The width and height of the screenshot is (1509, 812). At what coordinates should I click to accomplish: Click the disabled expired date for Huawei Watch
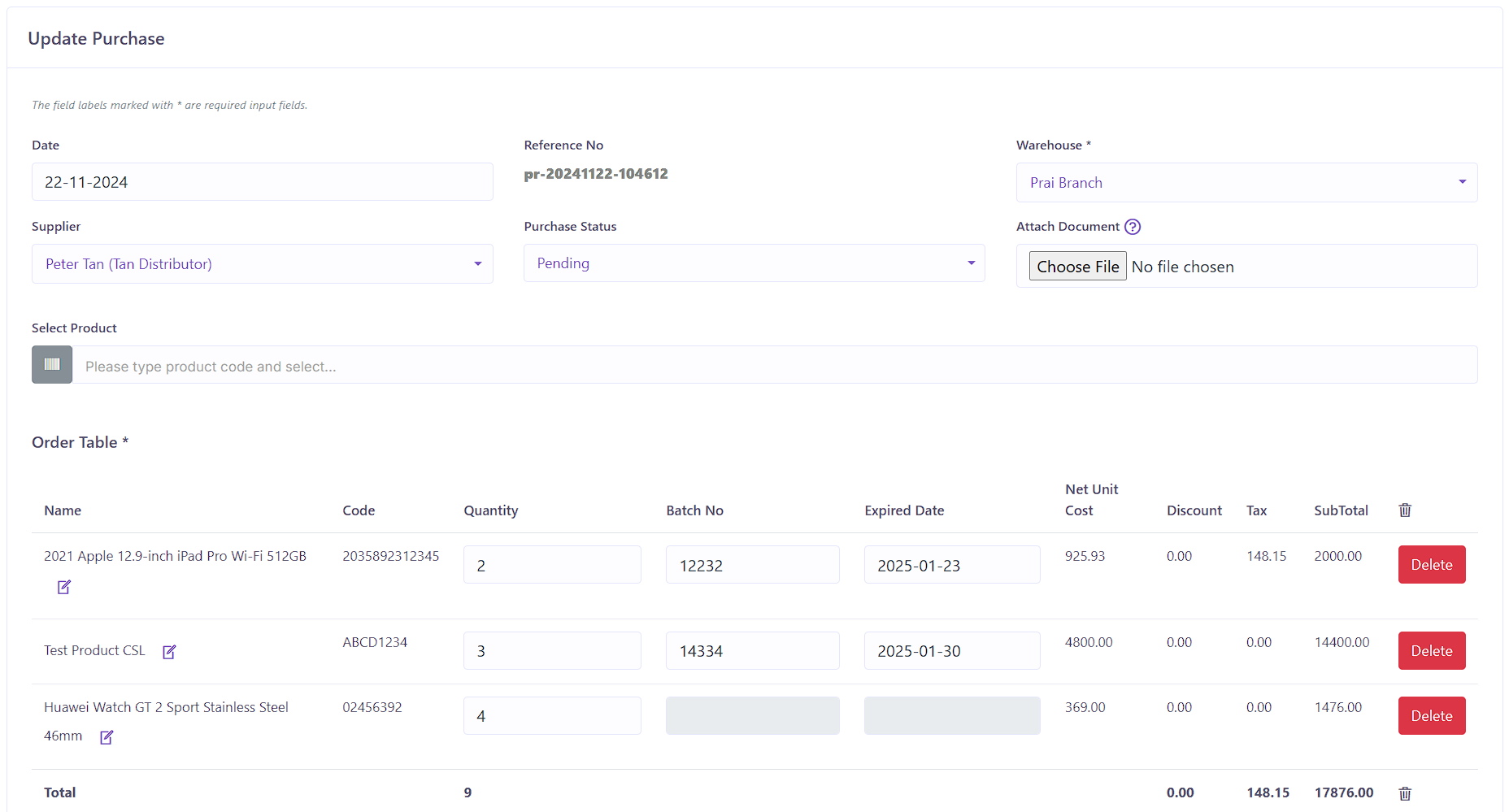pyautogui.click(x=952, y=716)
